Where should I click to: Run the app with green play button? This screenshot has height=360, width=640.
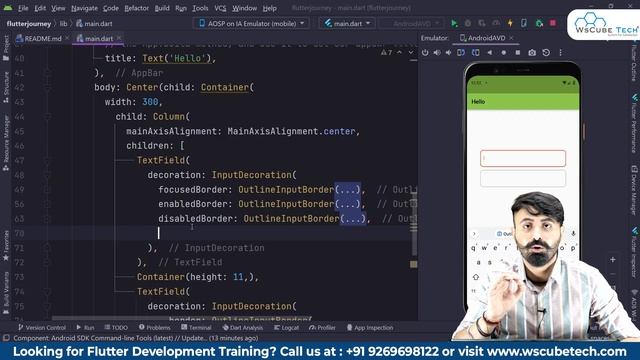[x=454, y=24]
